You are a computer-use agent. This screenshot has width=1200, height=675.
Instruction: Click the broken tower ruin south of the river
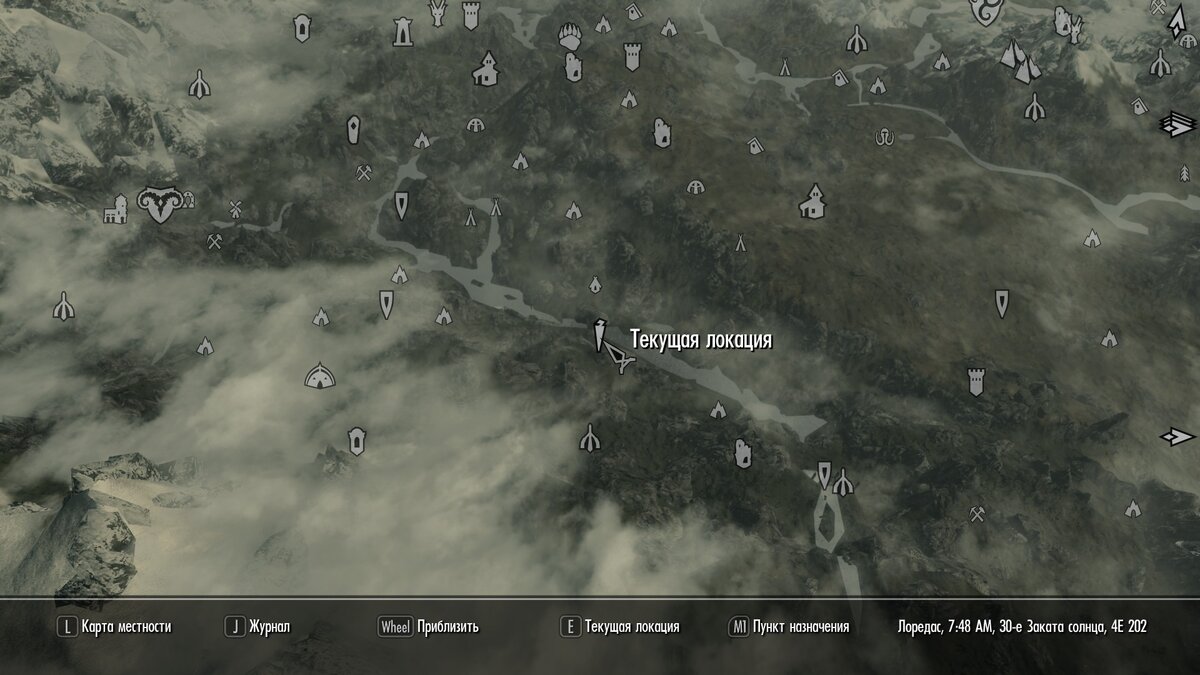coord(742,454)
